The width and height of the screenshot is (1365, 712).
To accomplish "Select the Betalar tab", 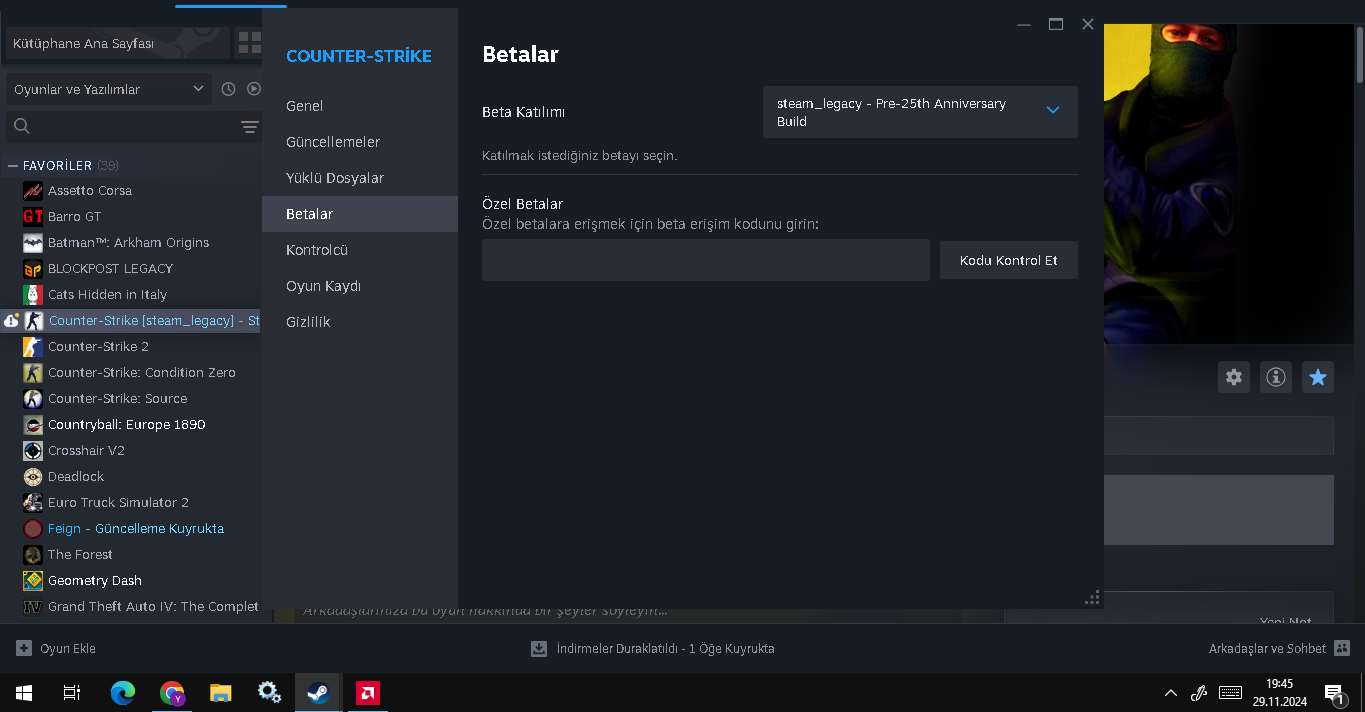I will (360, 214).
